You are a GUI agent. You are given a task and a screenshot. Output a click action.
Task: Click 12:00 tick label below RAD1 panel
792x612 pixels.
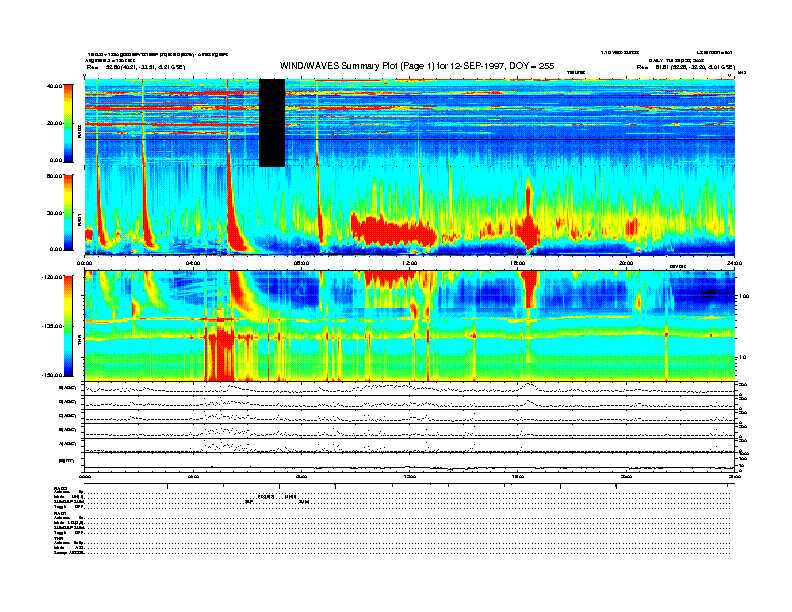click(410, 263)
